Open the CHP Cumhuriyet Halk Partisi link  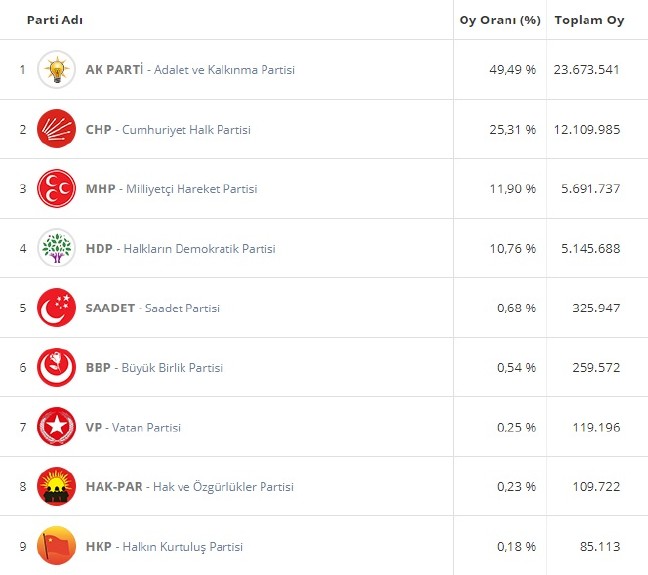[168, 130]
